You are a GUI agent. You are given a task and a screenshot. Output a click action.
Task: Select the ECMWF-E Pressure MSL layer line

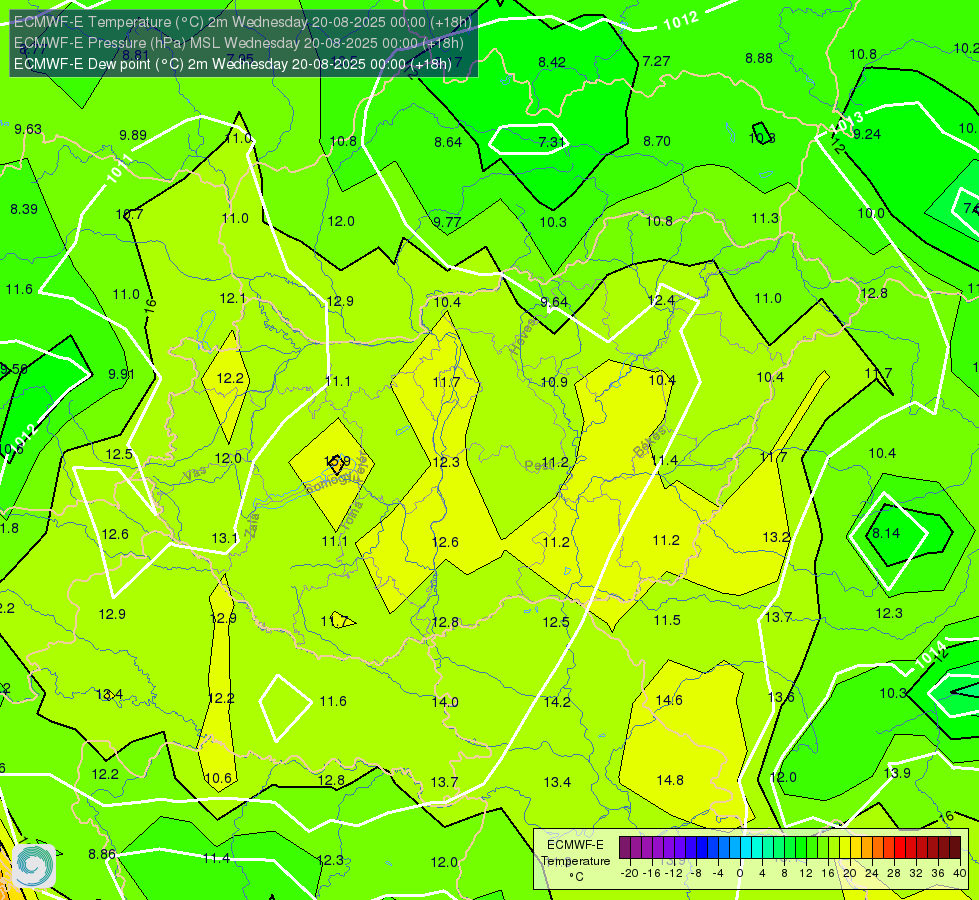pos(239,42)
